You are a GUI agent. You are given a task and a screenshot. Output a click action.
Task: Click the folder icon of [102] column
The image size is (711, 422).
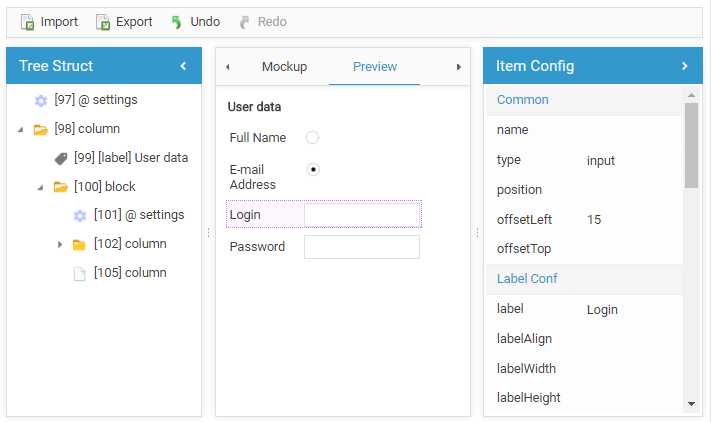(x=80, y=244)
